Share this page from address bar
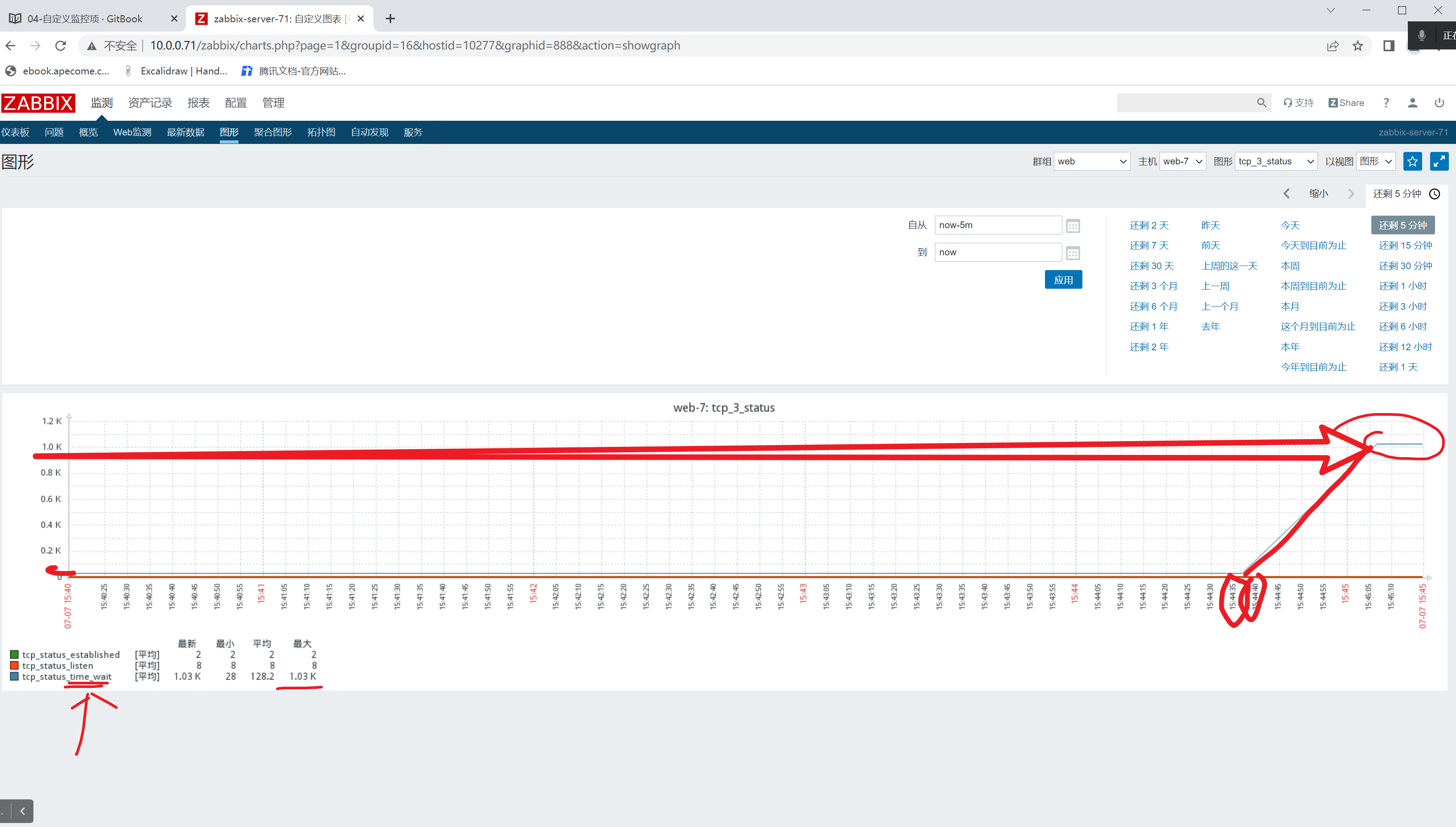 coord(1332,46)
